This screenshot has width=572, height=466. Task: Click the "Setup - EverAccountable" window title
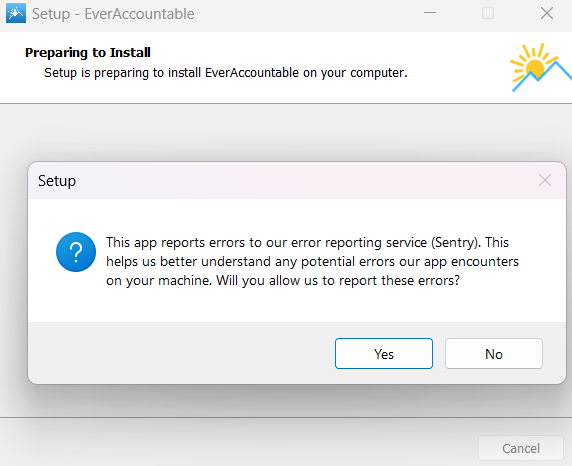click(x=113, y=14)
